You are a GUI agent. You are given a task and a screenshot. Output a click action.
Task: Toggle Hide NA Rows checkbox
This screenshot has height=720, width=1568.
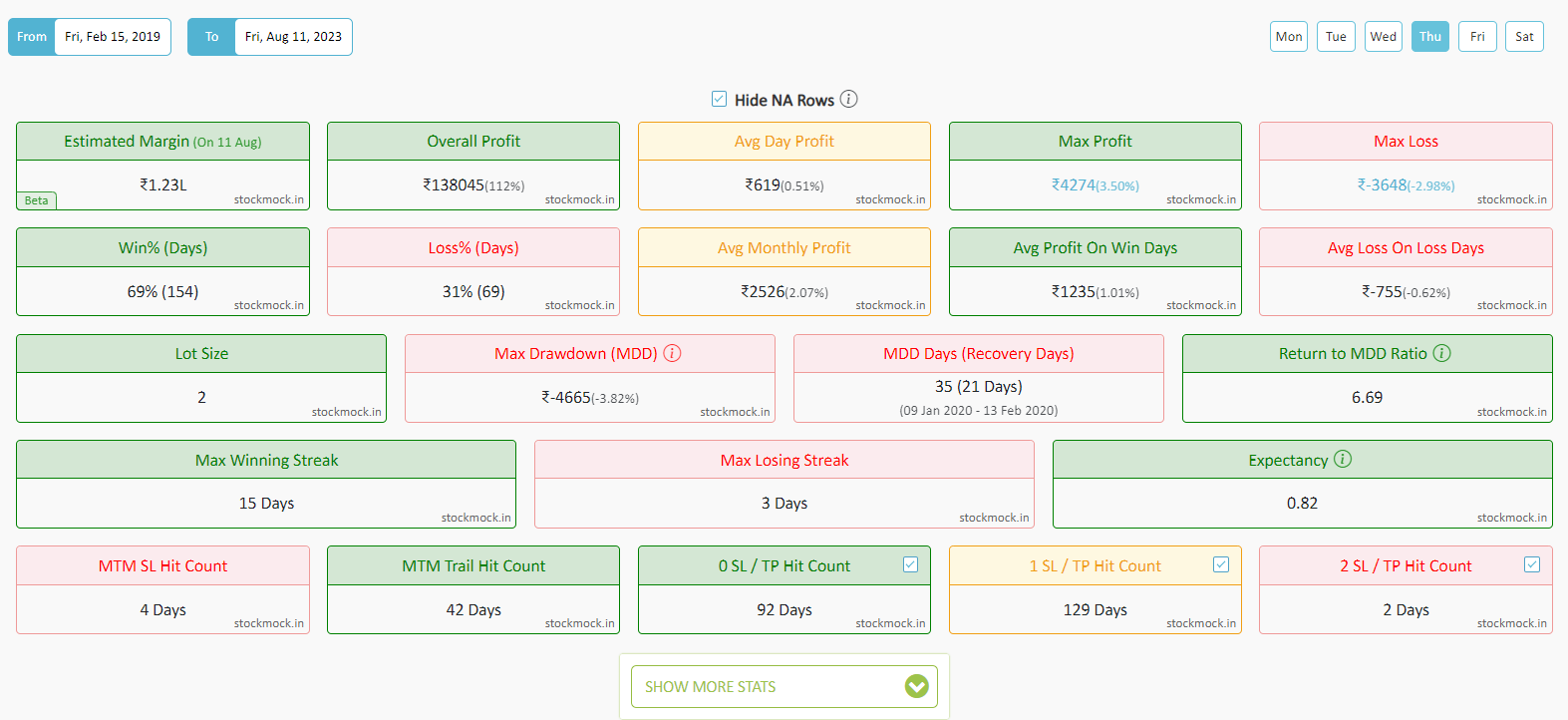coord(719,99)
